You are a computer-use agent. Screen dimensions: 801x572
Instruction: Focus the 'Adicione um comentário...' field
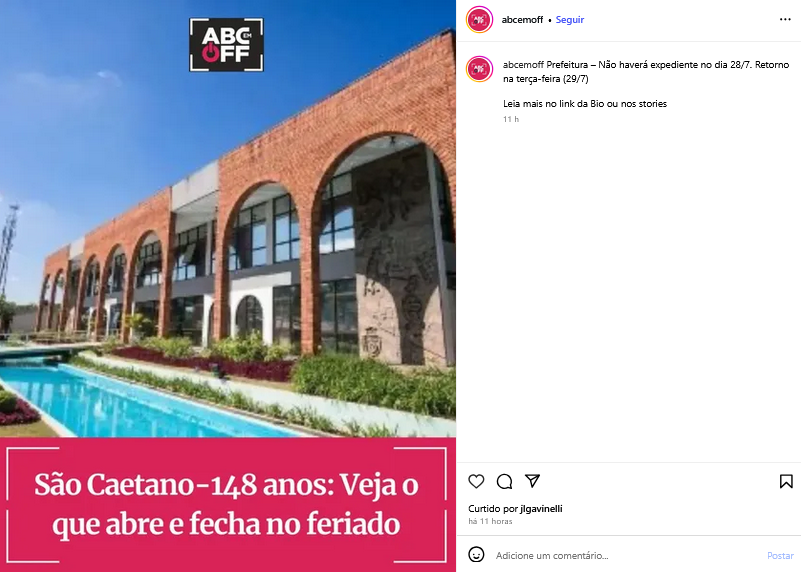click(628, 555)
